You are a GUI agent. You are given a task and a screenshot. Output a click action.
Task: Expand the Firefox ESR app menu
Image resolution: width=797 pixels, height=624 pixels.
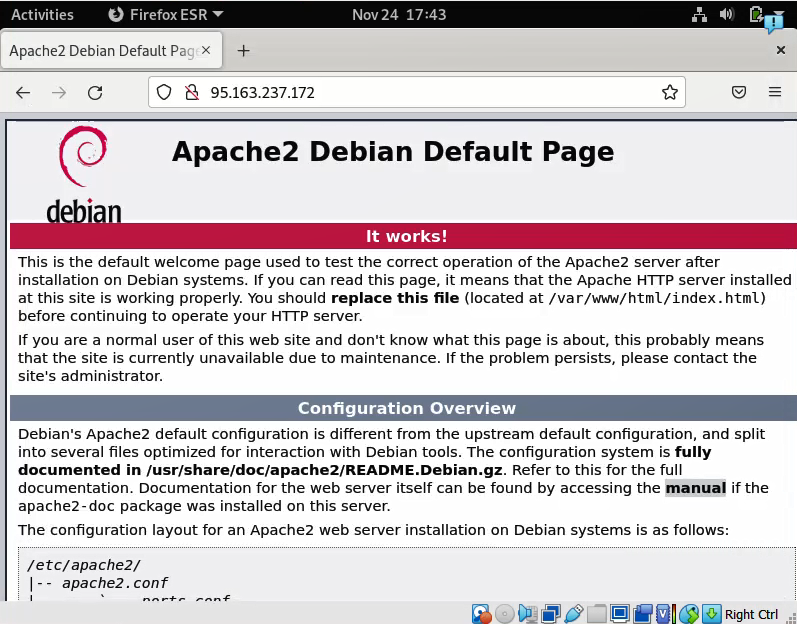pos(164,14)
